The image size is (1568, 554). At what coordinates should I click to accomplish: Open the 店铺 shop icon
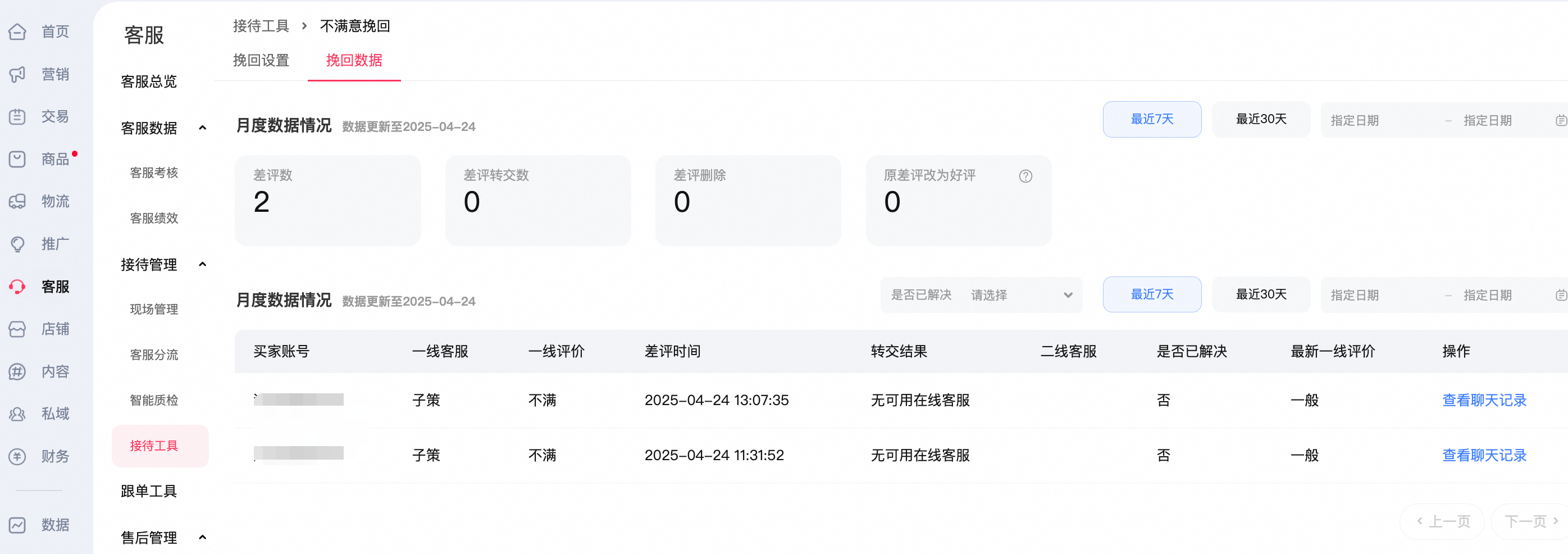coord(17,329)
